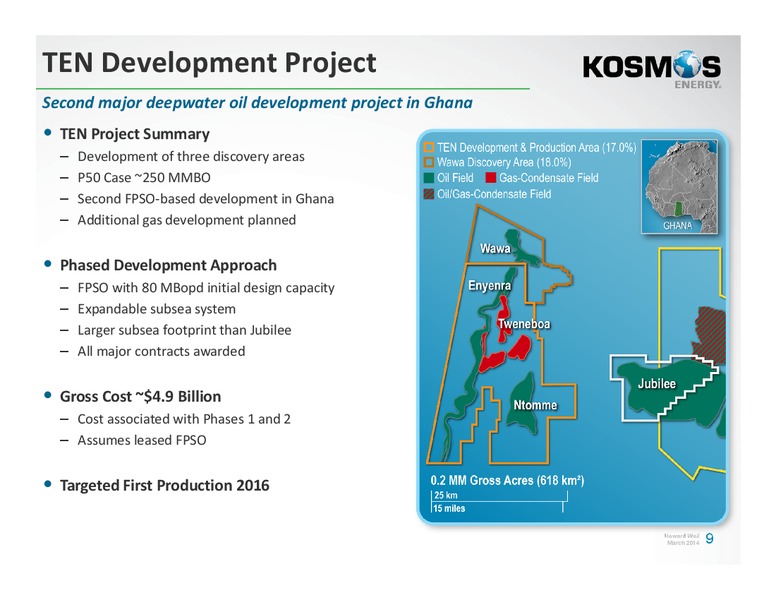Screen dimensions: 776x600
Task: Click 'Expandable subsea system' line
Action: pos(156,309)
